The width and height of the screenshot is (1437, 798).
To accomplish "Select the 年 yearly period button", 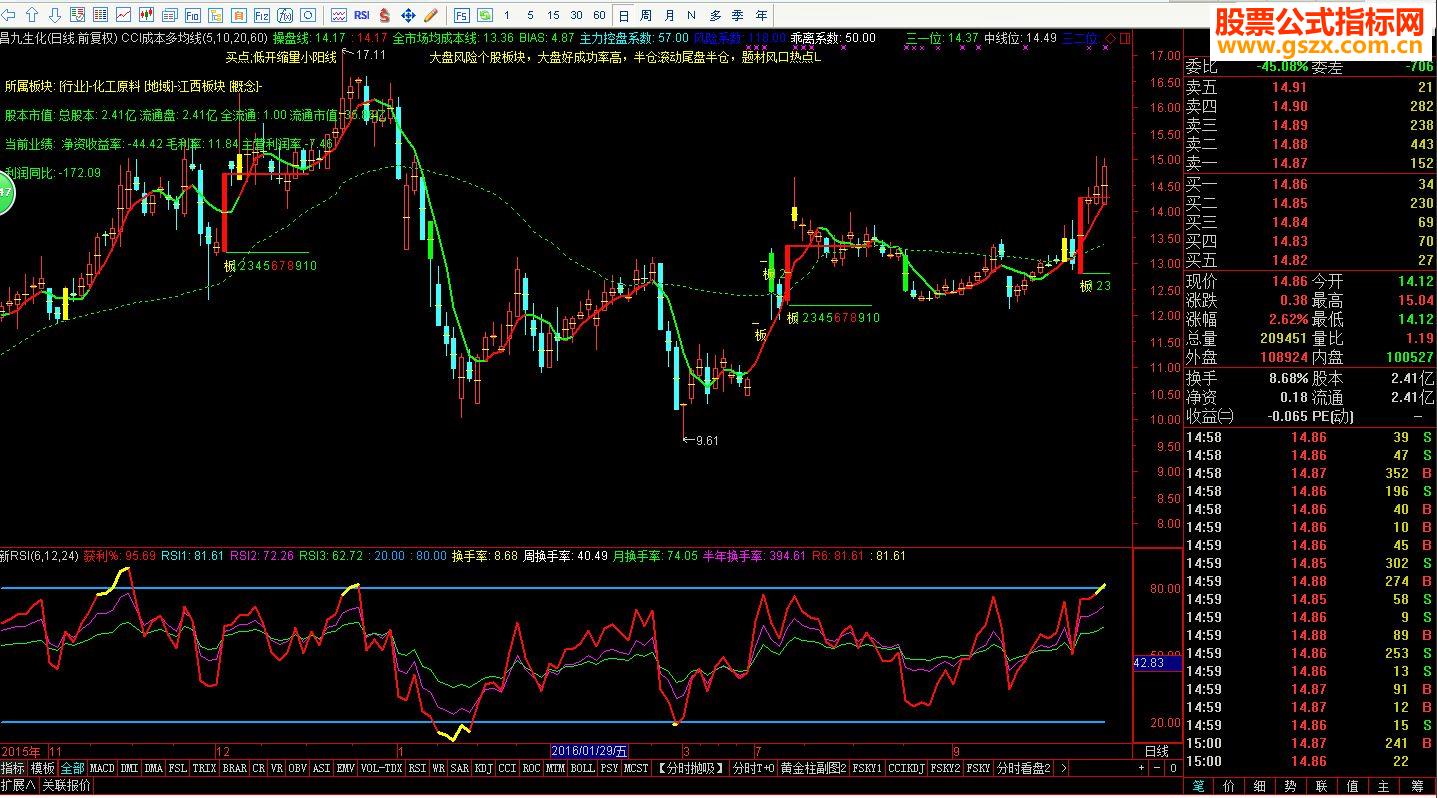I will [762, 15].
